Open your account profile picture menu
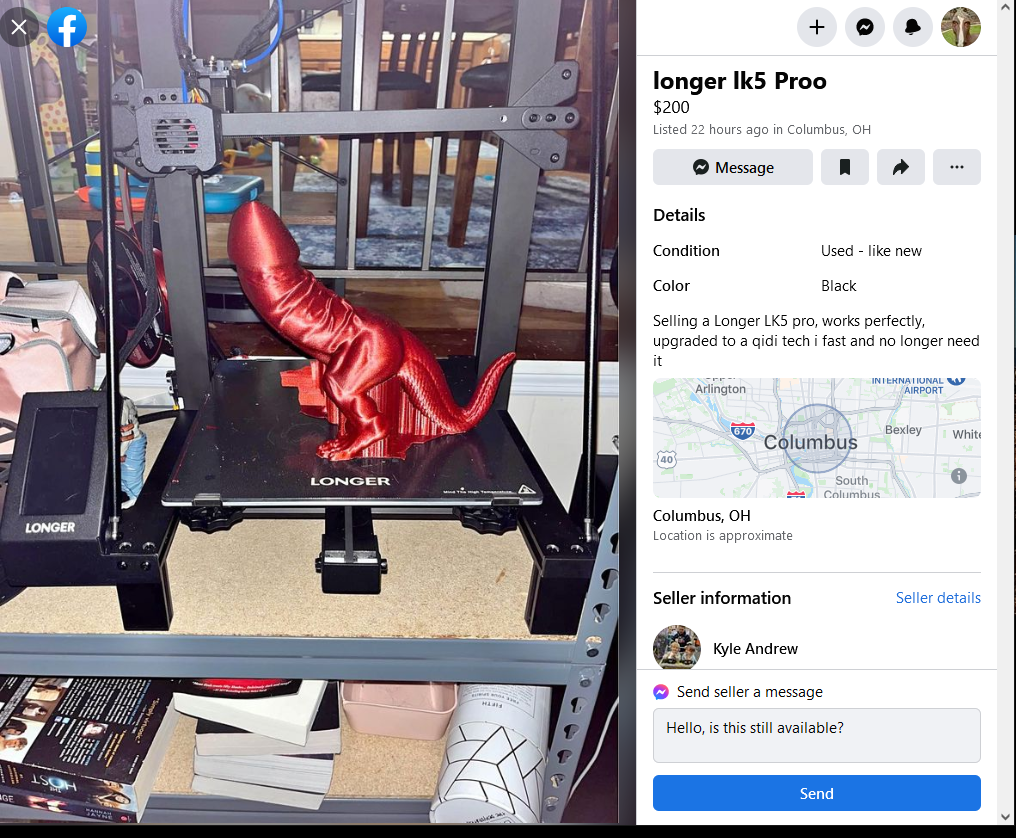 [x=960, y=27]
